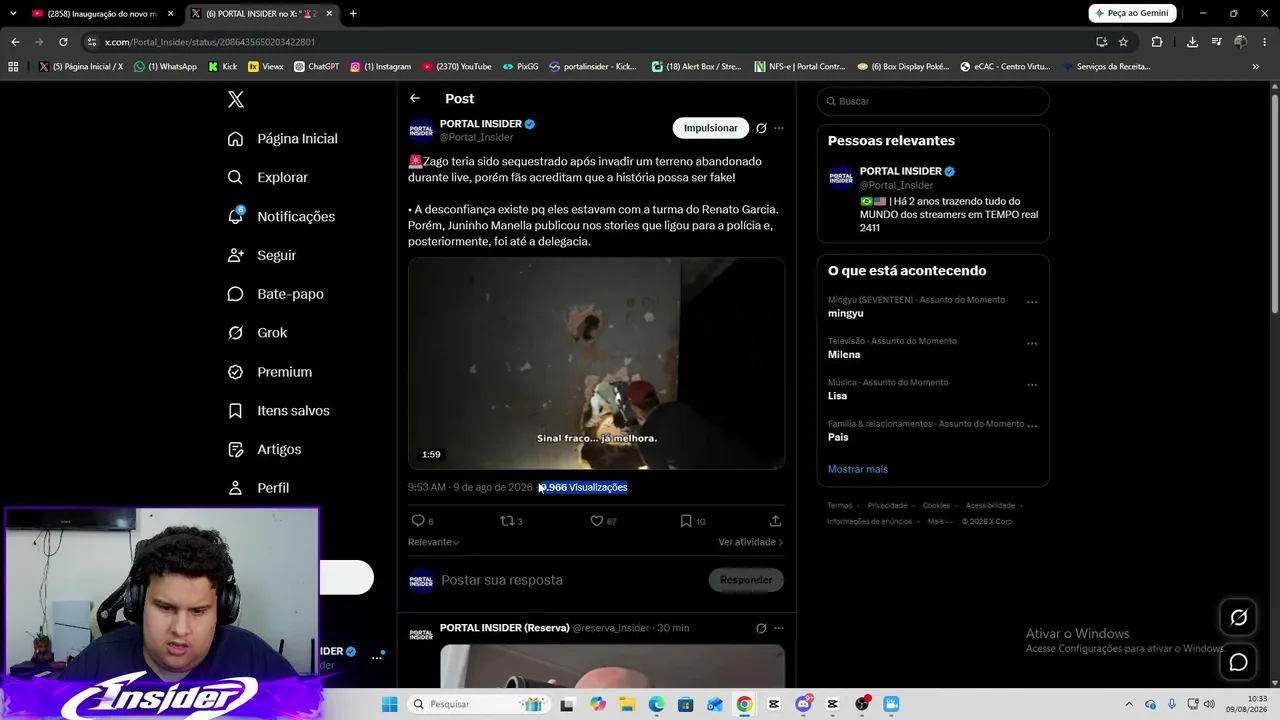
Task: Open Microsoft Edge from the taskbar
Action: click(x=656, y=704)
